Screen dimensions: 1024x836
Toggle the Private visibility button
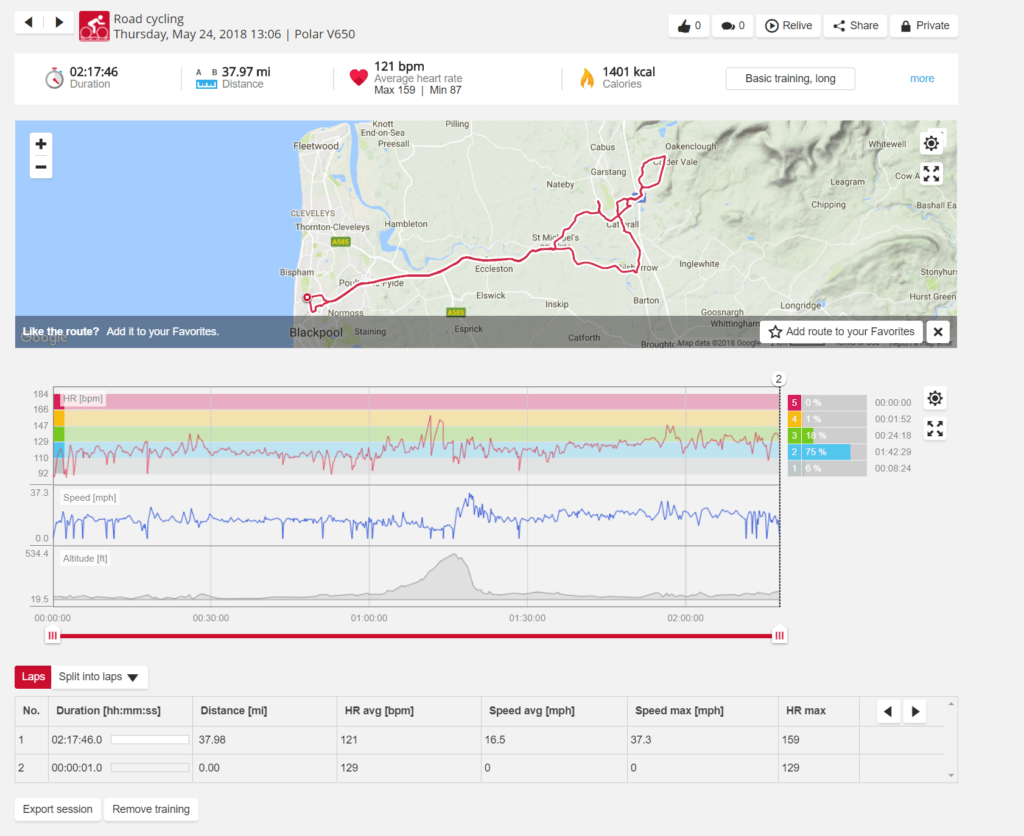pyautogui.click(x=923, y=26)
